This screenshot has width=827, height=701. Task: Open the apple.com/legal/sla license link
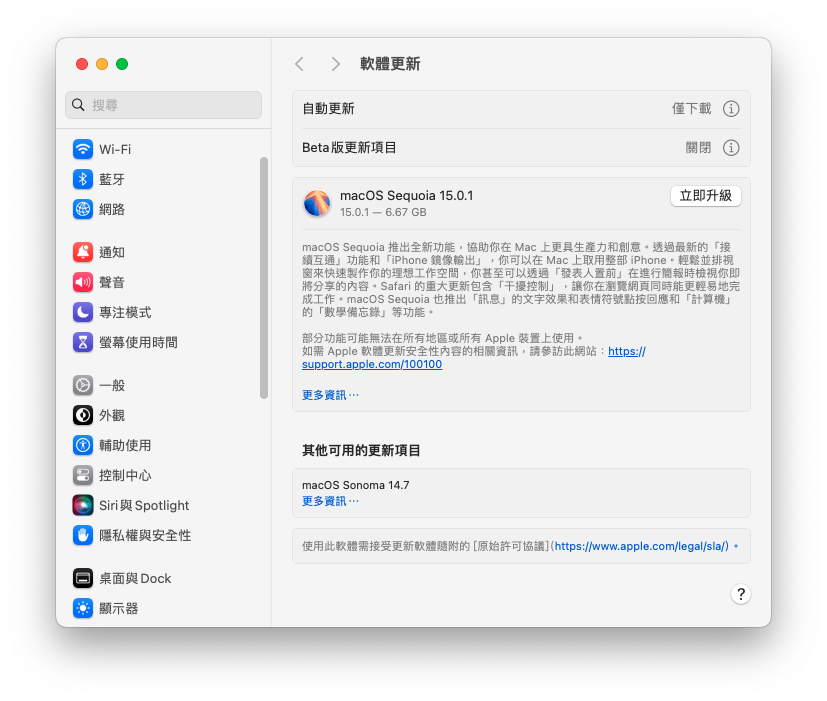(641, 546)
